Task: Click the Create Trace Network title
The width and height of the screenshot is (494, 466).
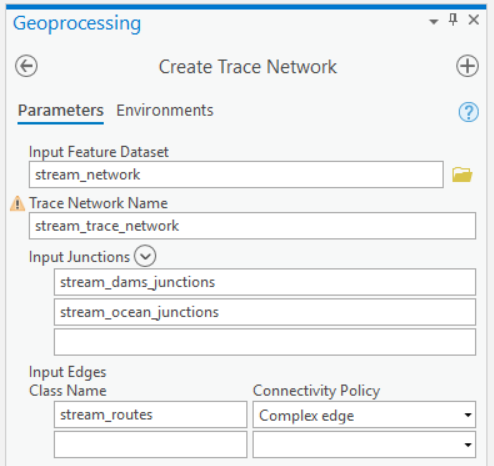Action: (x=248, y=67)
